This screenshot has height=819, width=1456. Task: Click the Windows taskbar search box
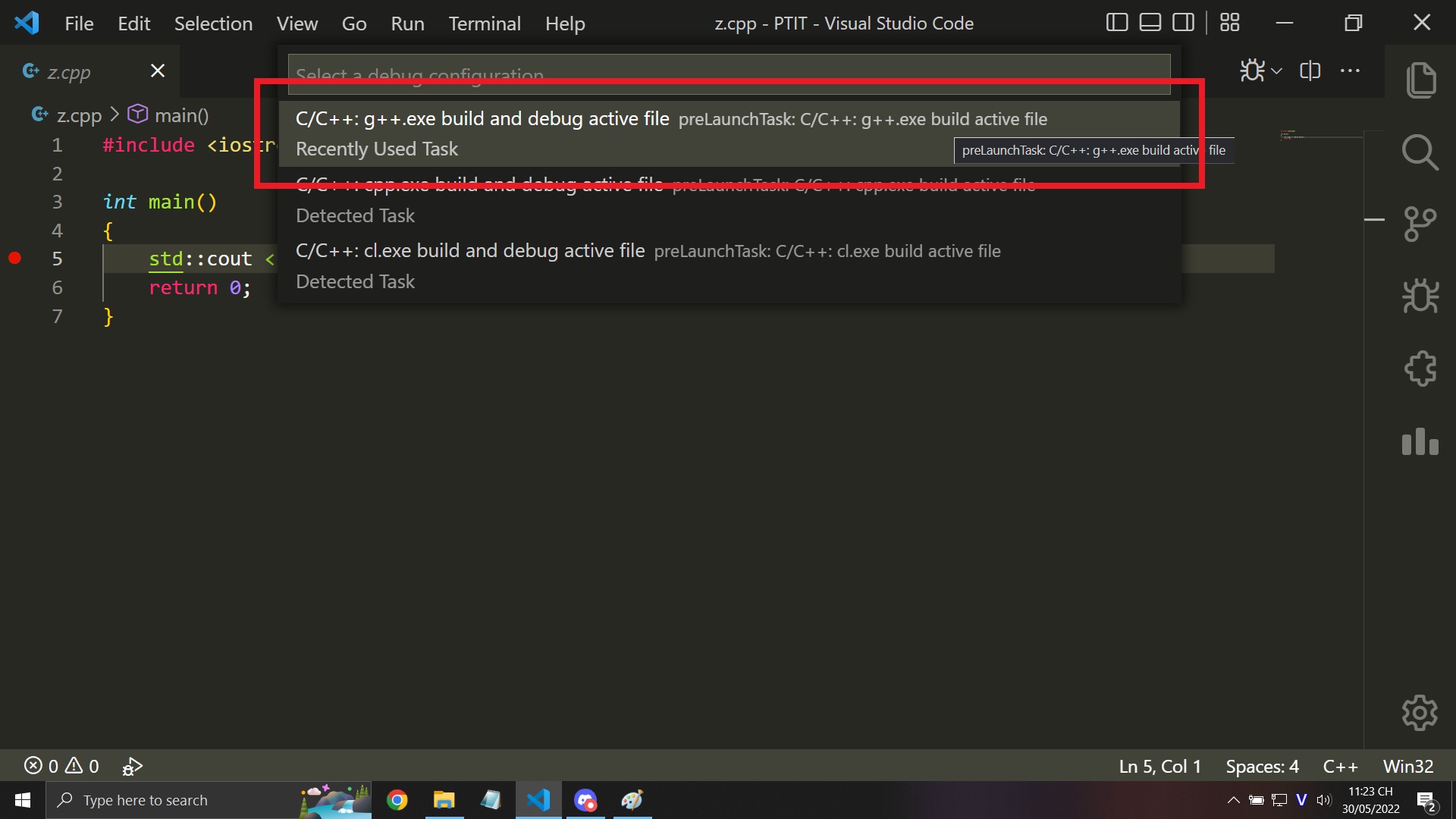[209, 800]
